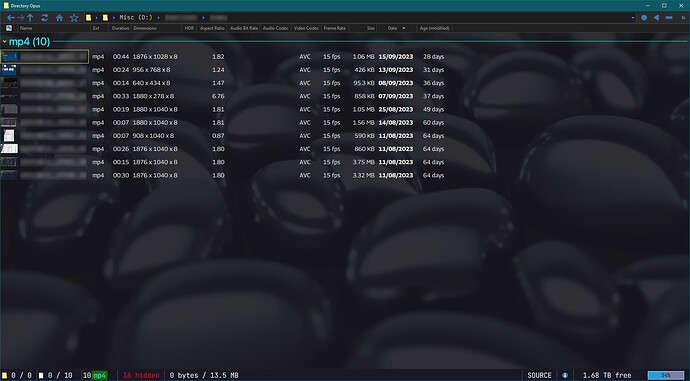Refresh the file listing
The image size is (690, 381).
44,18
